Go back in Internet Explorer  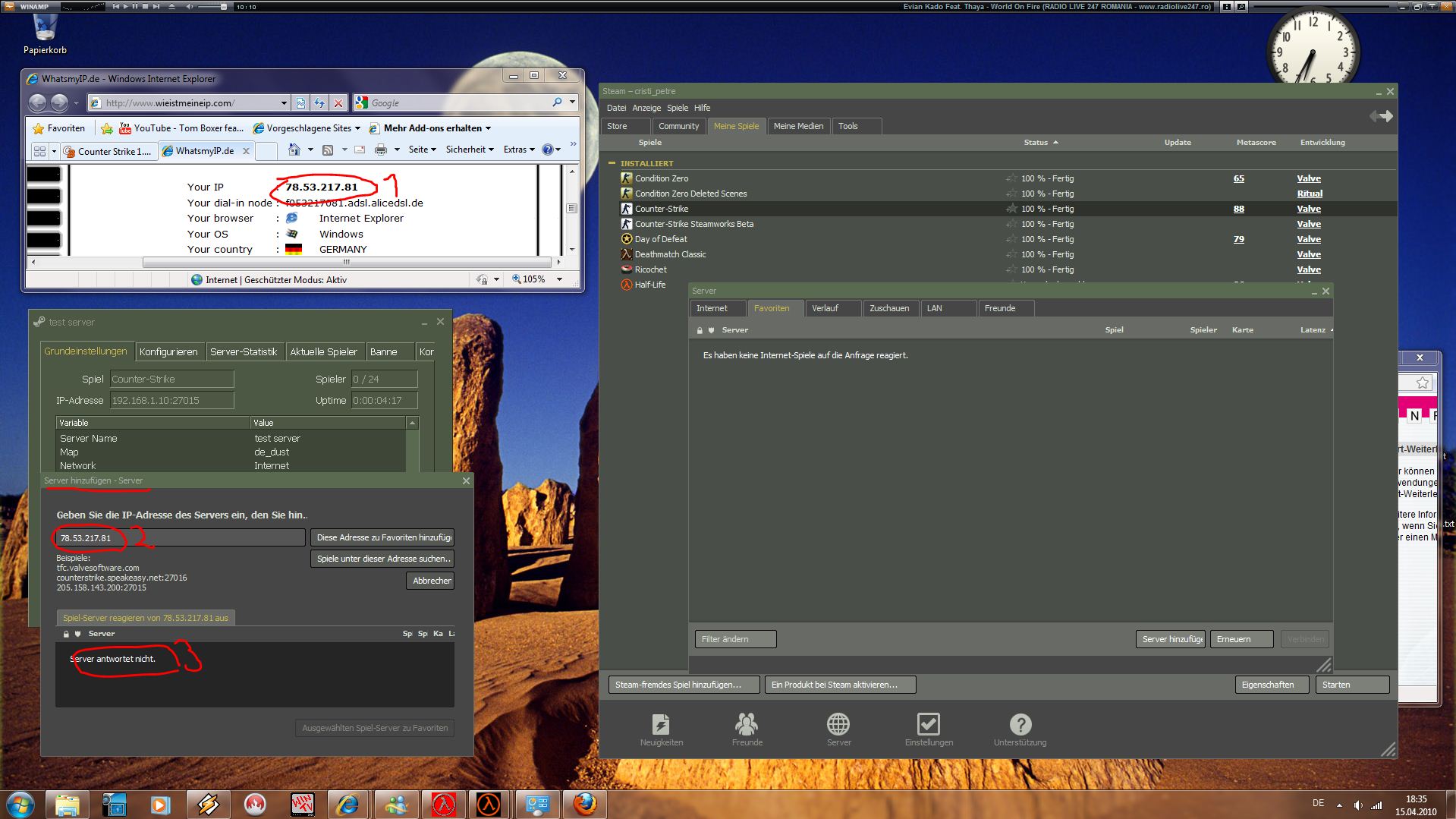click(x=38, y=102)
